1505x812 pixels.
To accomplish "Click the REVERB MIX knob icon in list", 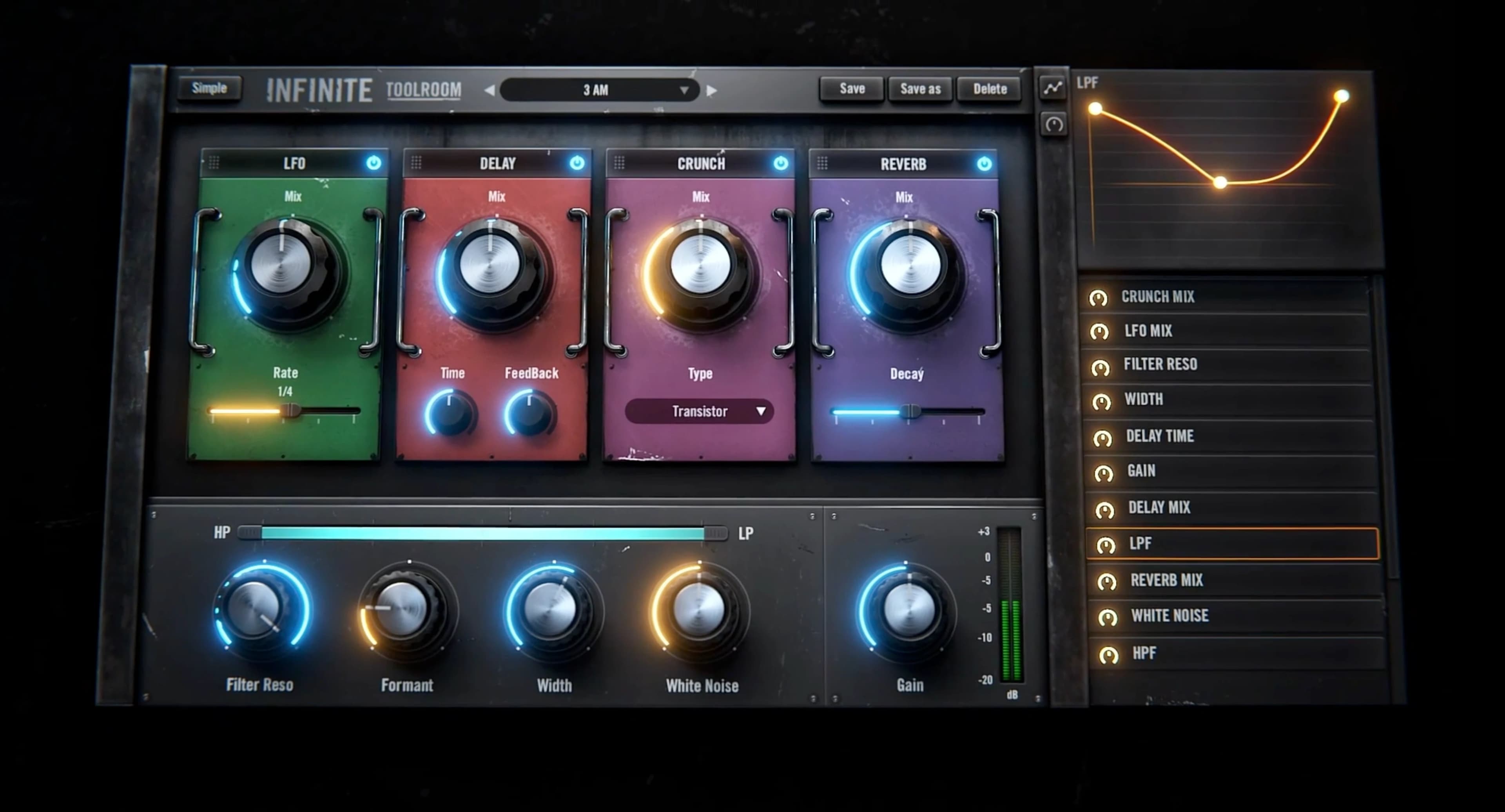I will pos(1106,582).
